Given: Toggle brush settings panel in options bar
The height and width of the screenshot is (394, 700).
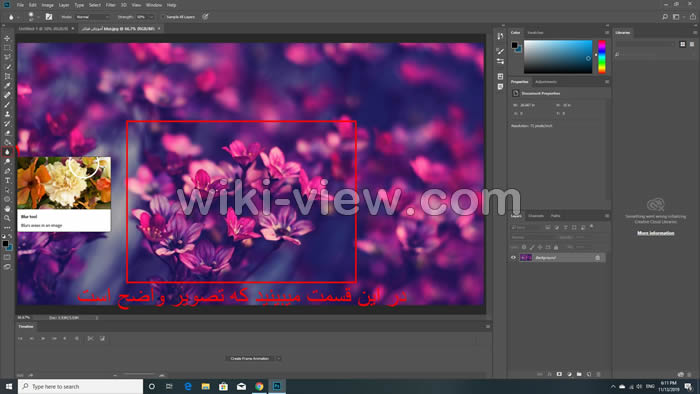Looking at the screenshot, I should 49,17.
